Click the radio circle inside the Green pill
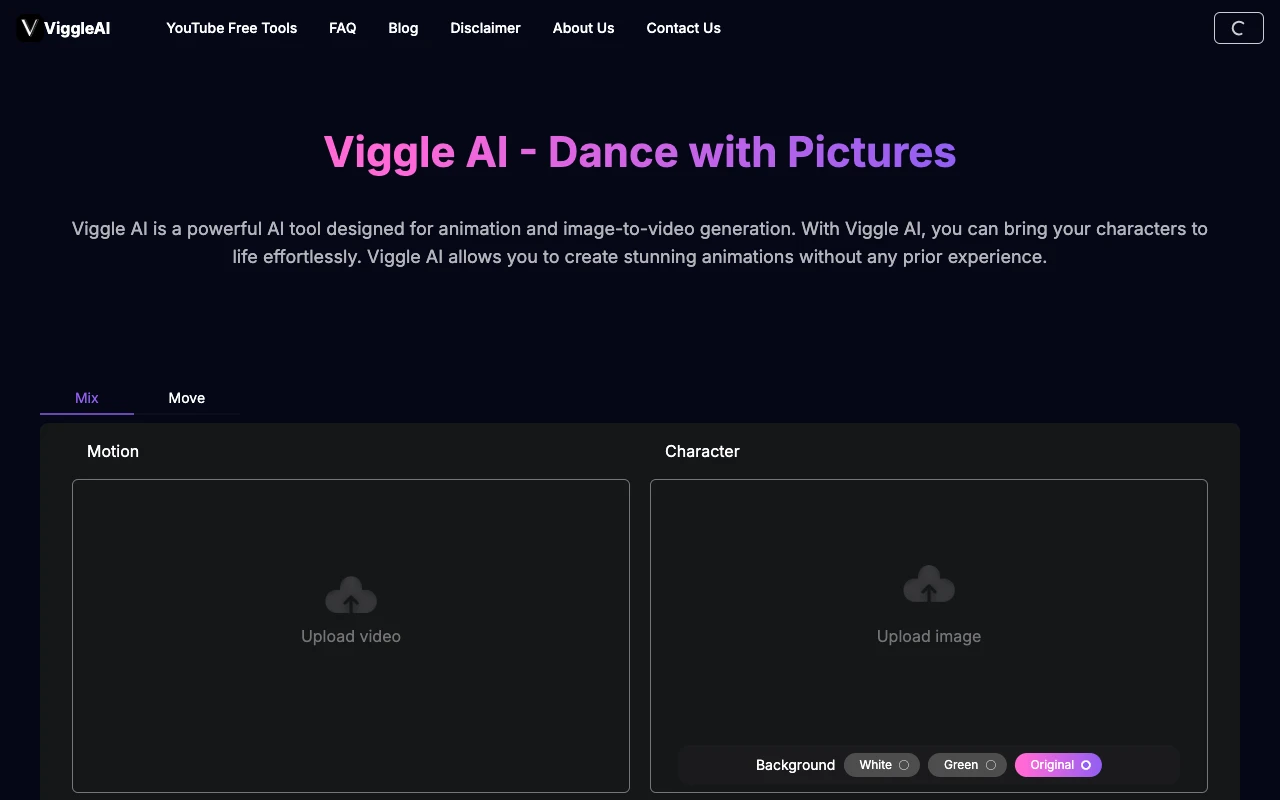 [991, 765]
